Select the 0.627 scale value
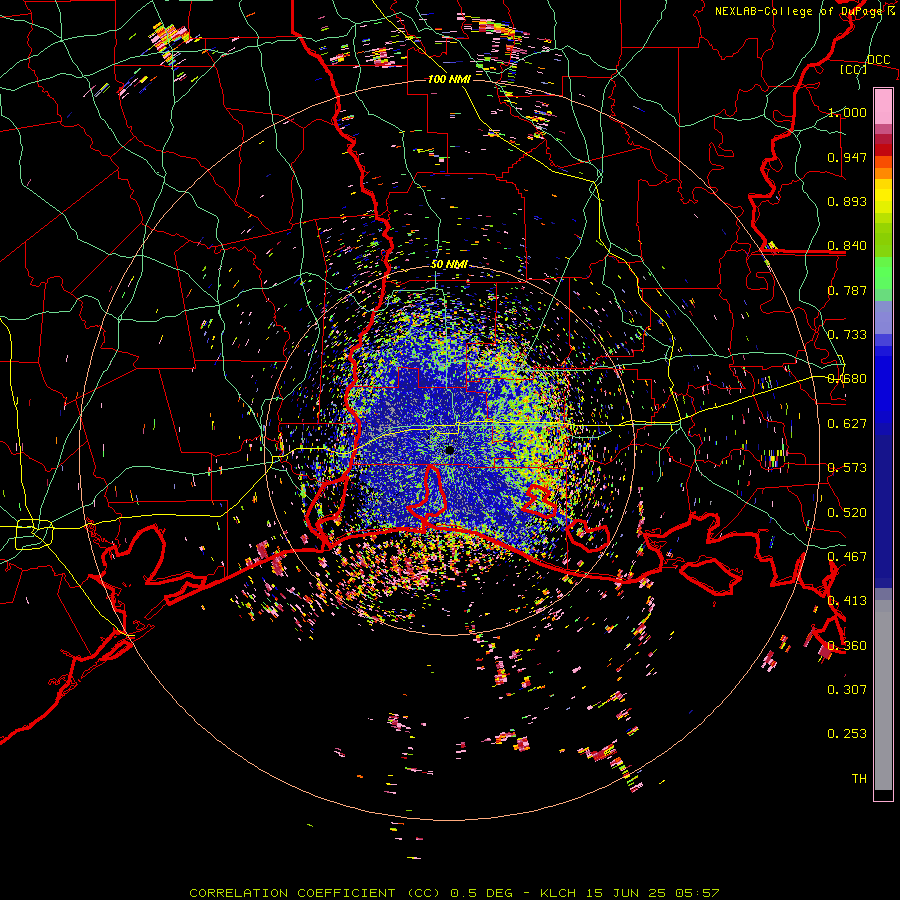Image resolution: width=900 pixels, height=900 pixels. [x=847, y=424]
